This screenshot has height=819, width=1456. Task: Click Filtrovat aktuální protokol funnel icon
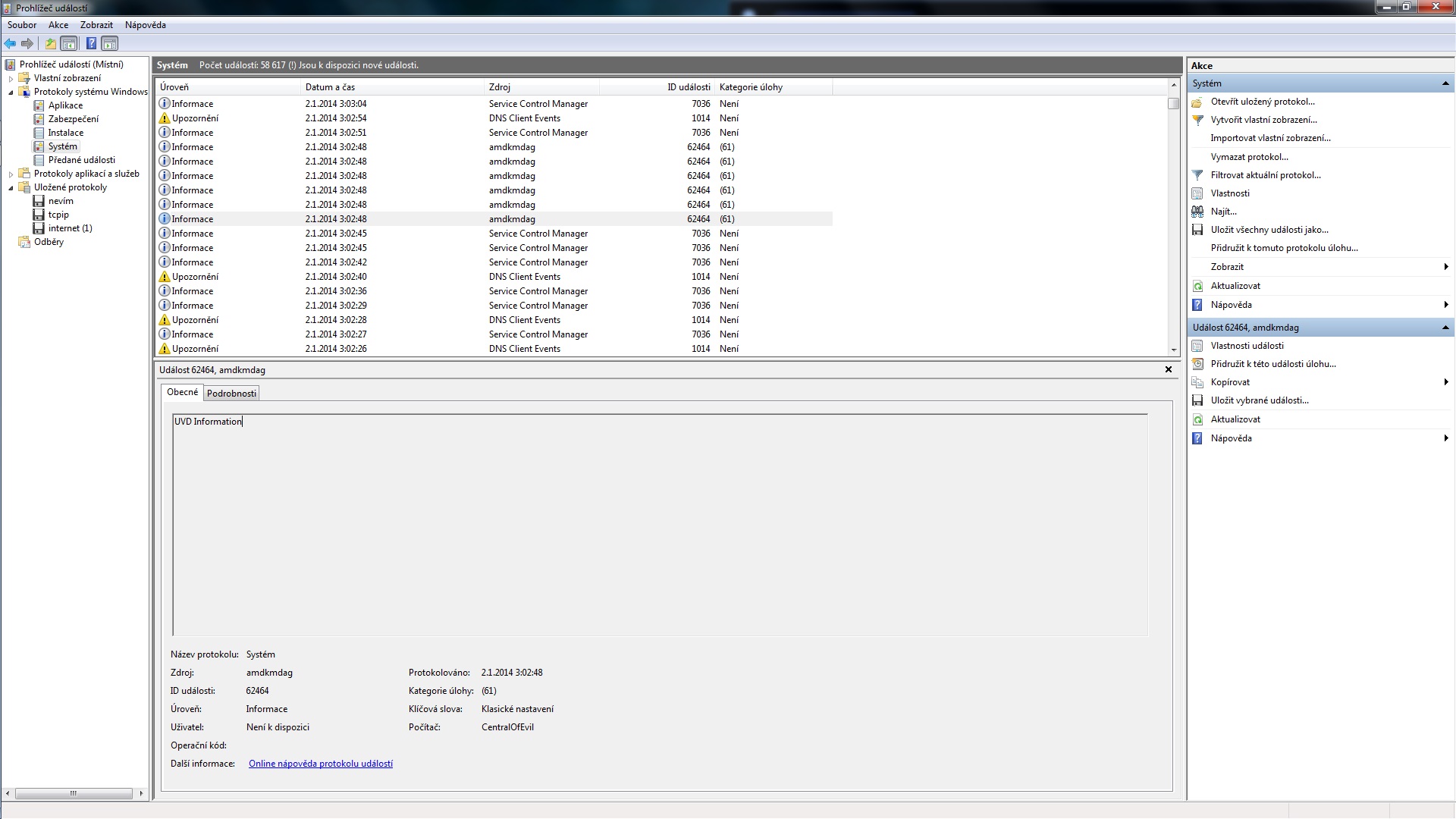[x=1197, y=175]
